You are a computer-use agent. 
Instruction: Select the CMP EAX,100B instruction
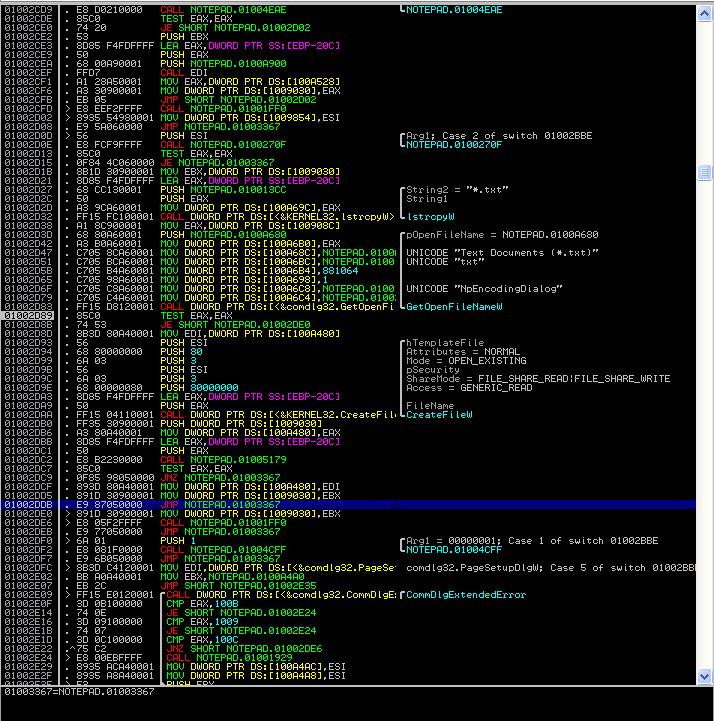[x=202, y=603]
